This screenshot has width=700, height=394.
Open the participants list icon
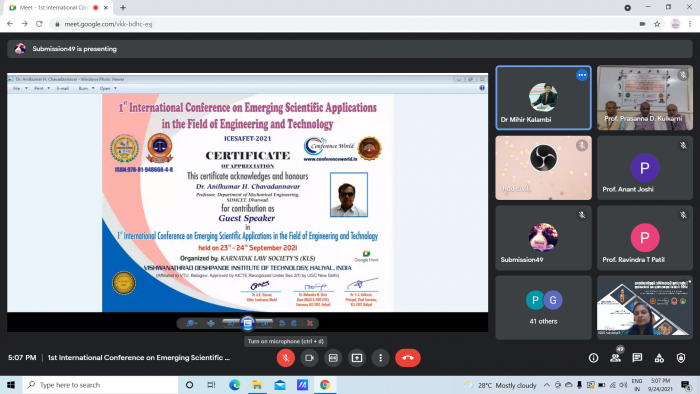click(616, 358)
